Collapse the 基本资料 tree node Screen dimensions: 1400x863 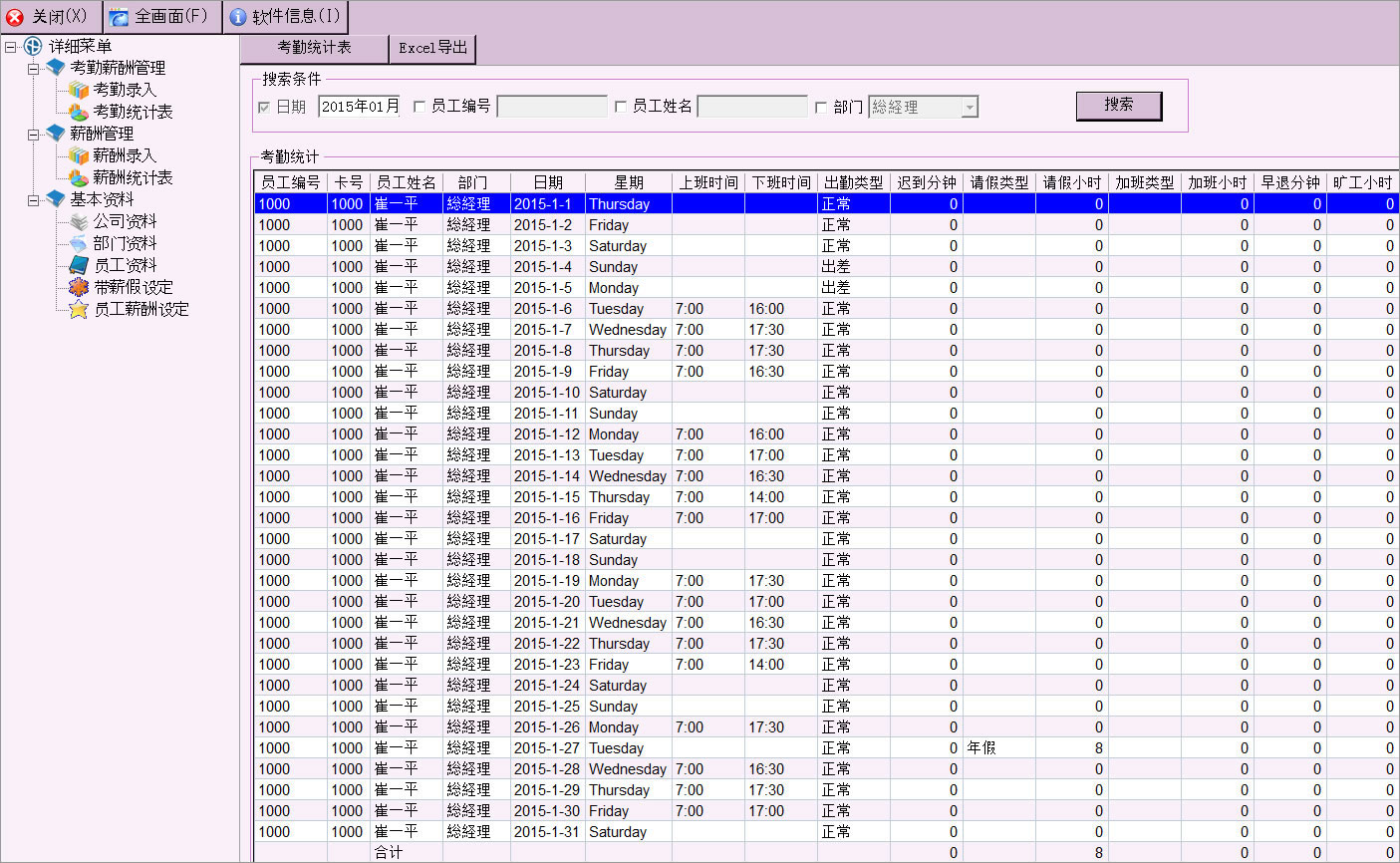point(34,200)
